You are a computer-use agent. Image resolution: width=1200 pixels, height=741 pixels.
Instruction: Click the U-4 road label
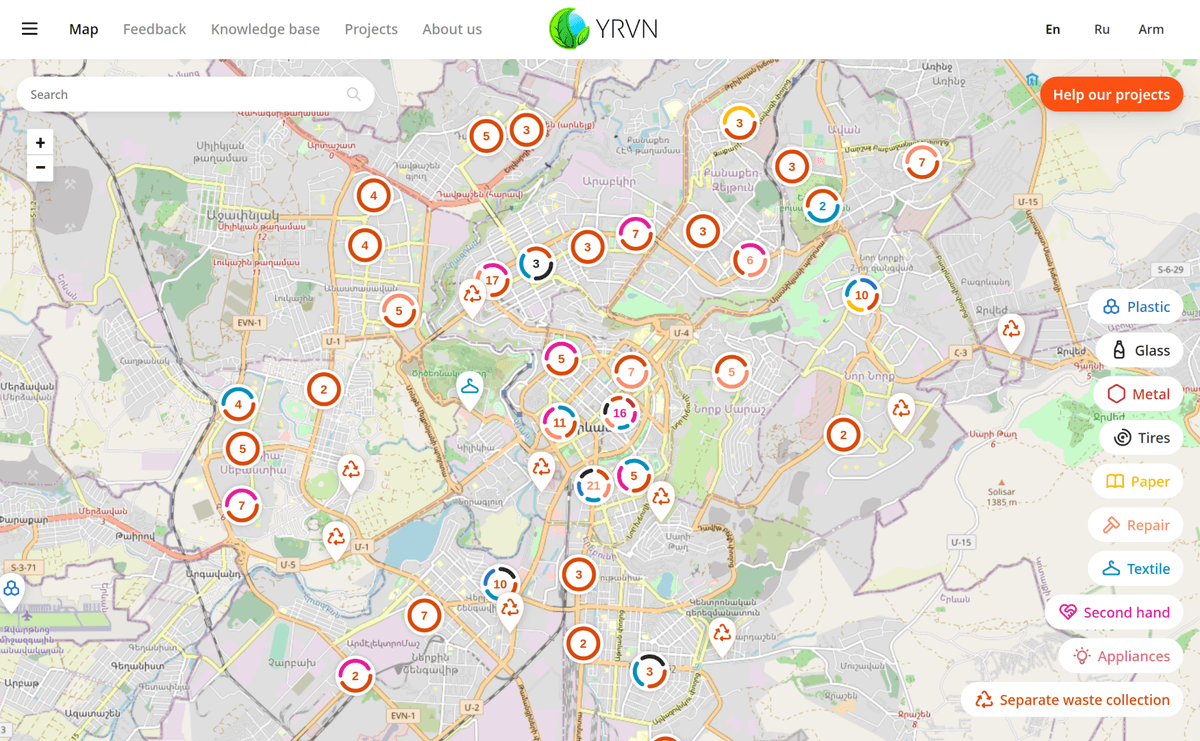click(x=681, y=332)
